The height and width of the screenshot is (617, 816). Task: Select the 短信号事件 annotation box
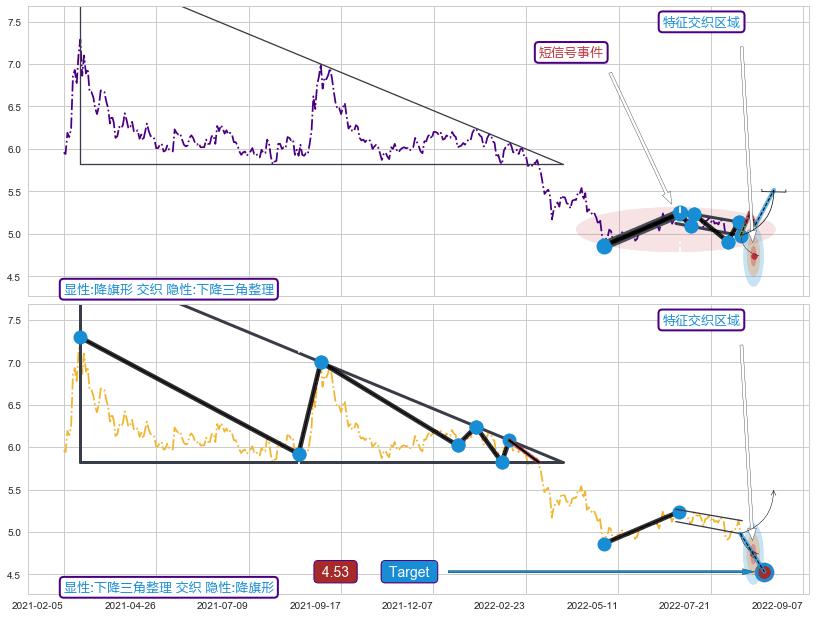point(572,53)
